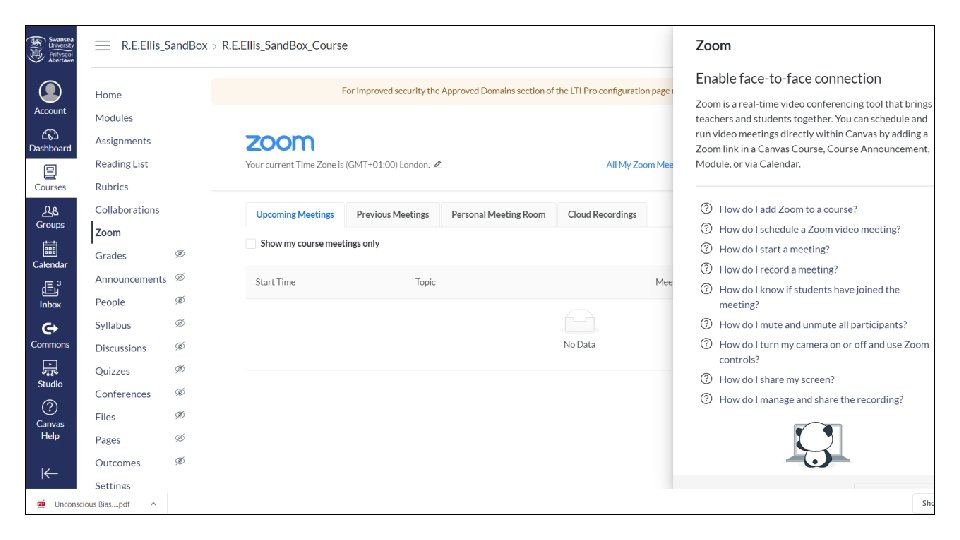The height and width of the screenshot is (540, 960).
Task: Open the Account avatar in global navigation
Action: (x=50, y=92)
